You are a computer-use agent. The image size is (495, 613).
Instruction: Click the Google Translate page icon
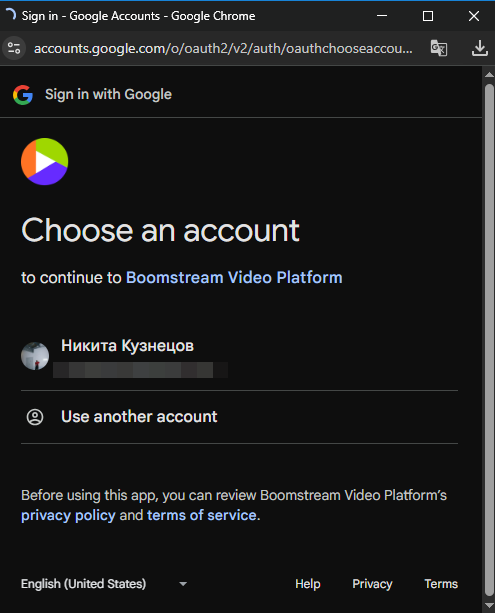tap(439, 48)
